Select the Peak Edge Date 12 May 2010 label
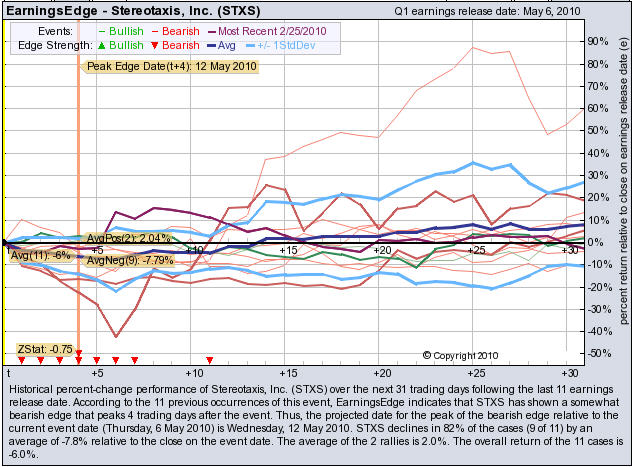The image size is (635, 467). pyautogui.click(x=172, y=66)
